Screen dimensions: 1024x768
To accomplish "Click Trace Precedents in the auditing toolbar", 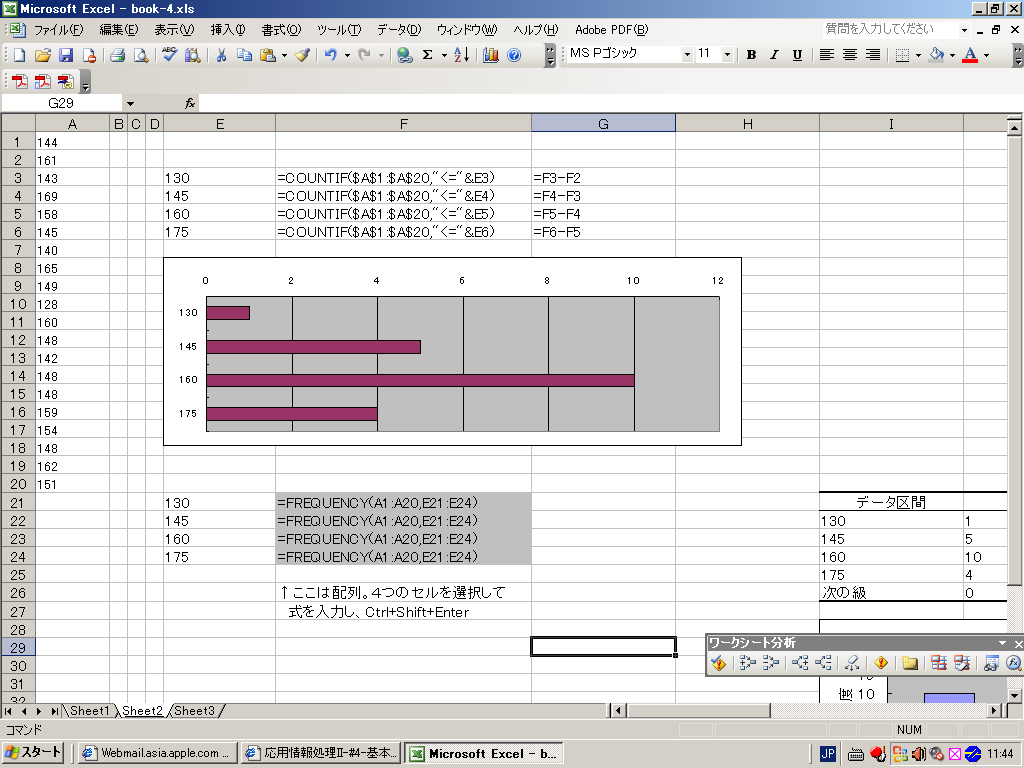I will [746, 662].
